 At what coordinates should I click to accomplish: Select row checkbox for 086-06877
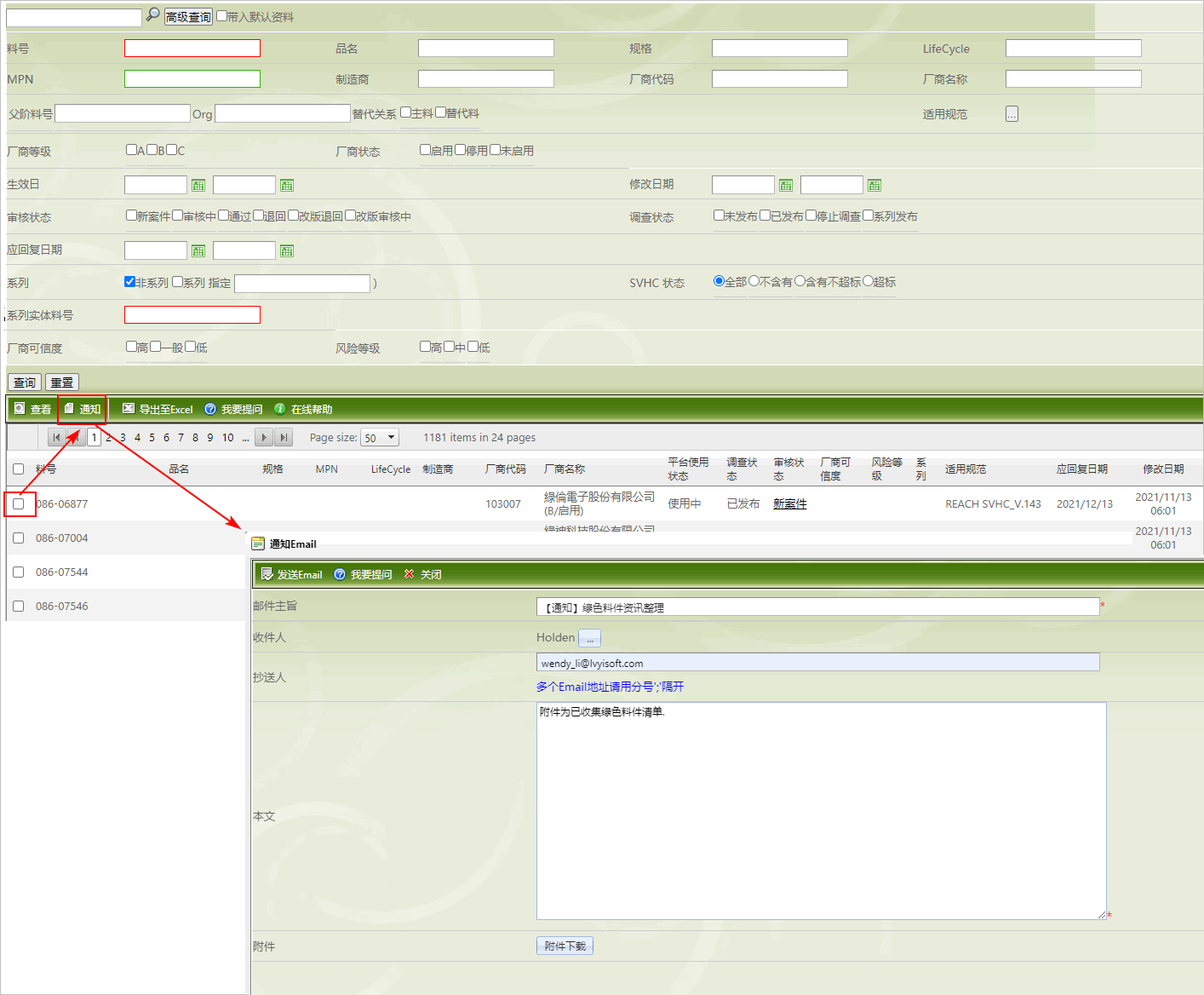click(18, 503)
